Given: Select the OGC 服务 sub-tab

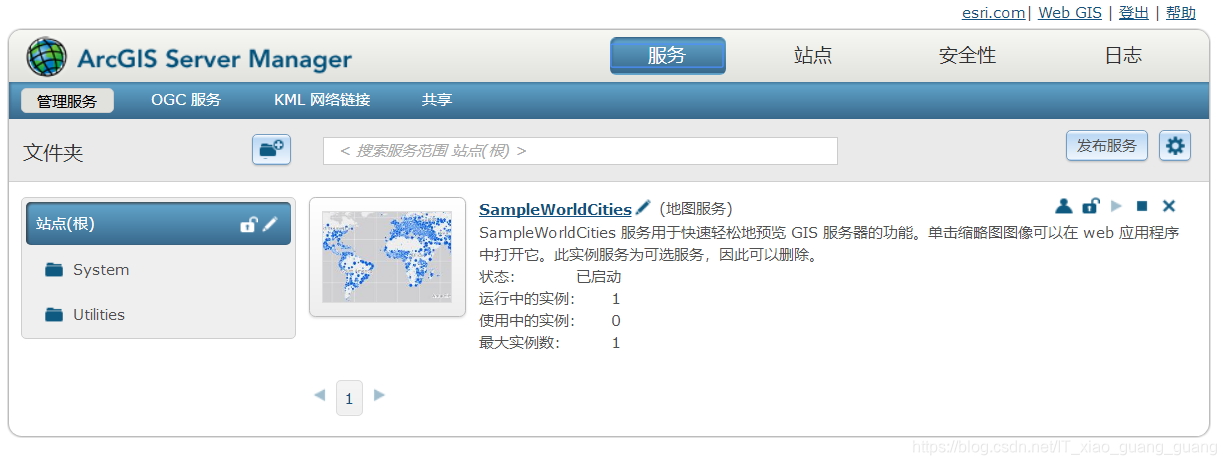Looking at the screenshot, I should [186, 100].
